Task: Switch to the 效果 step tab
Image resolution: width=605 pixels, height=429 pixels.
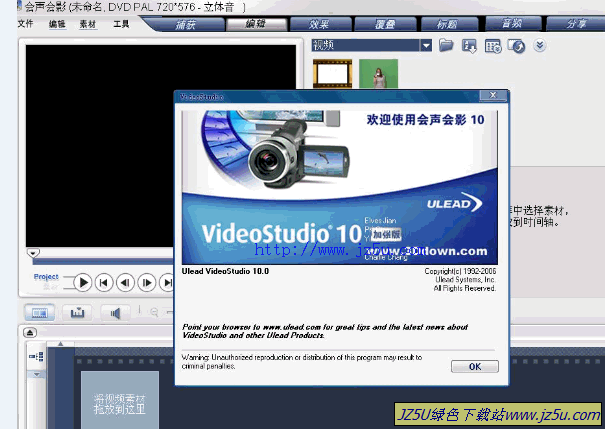Action: click(320, 24)
